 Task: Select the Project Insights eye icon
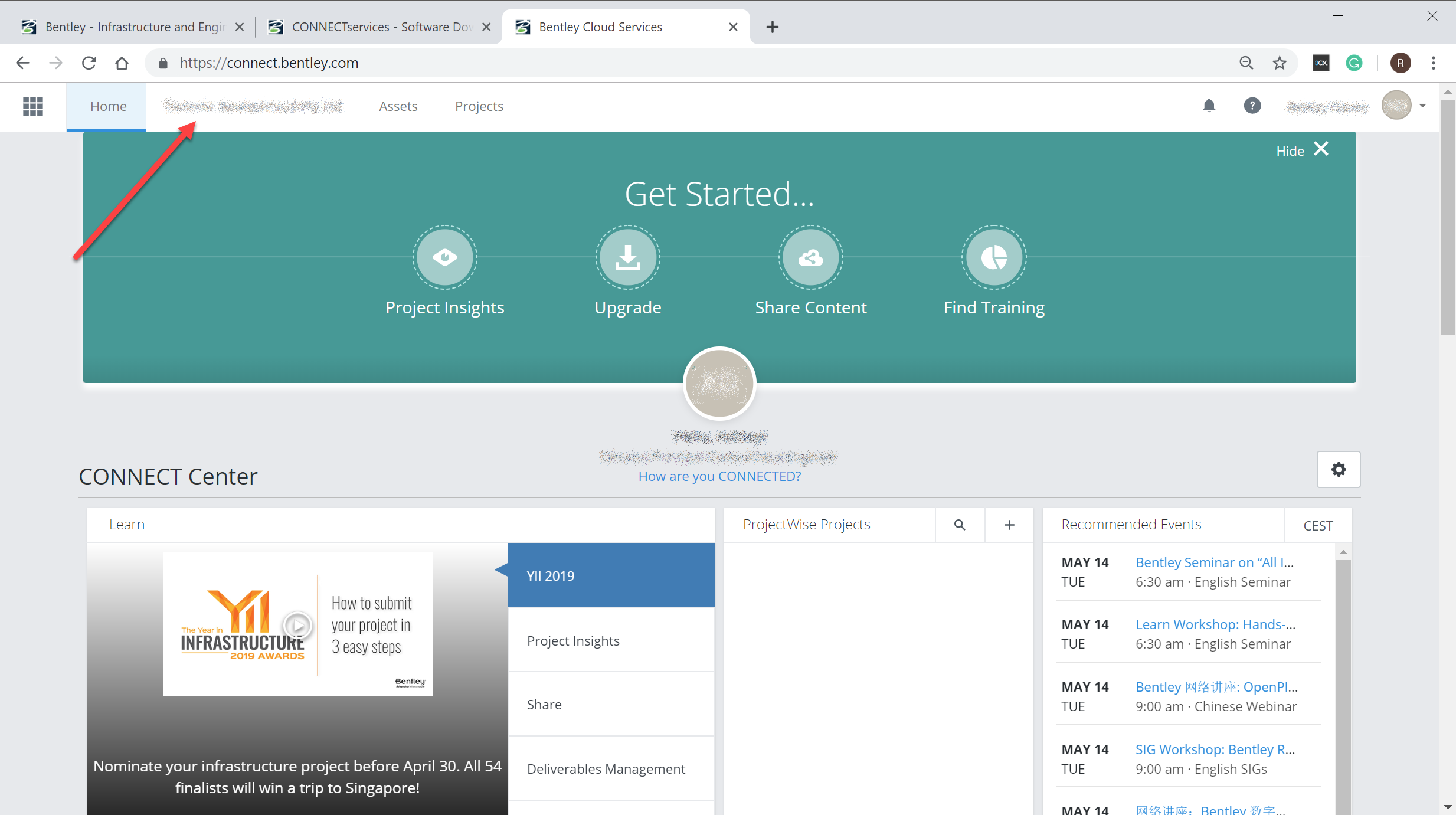point(444,257)
